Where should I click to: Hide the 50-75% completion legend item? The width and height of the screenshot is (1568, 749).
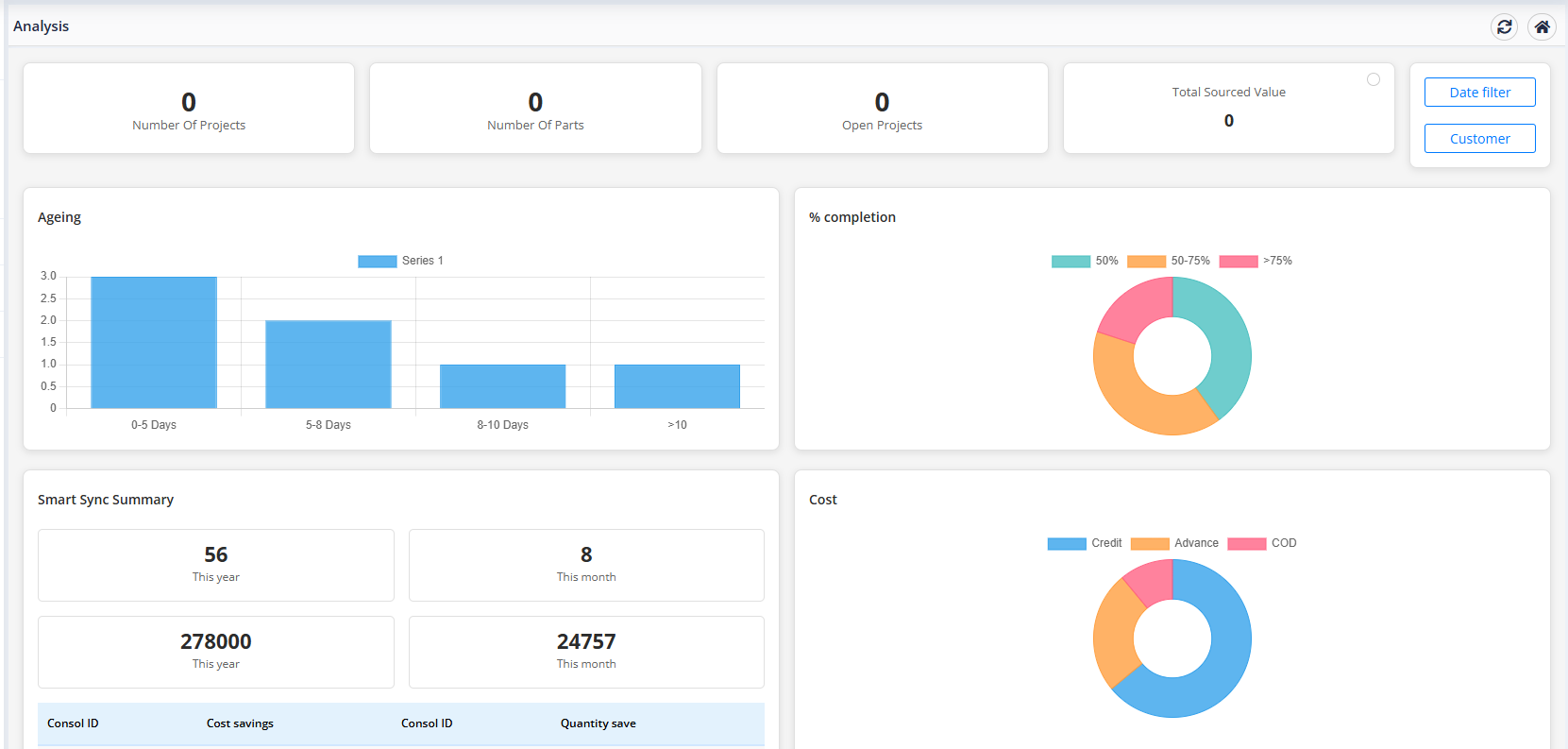click(x=1168, y=262)
